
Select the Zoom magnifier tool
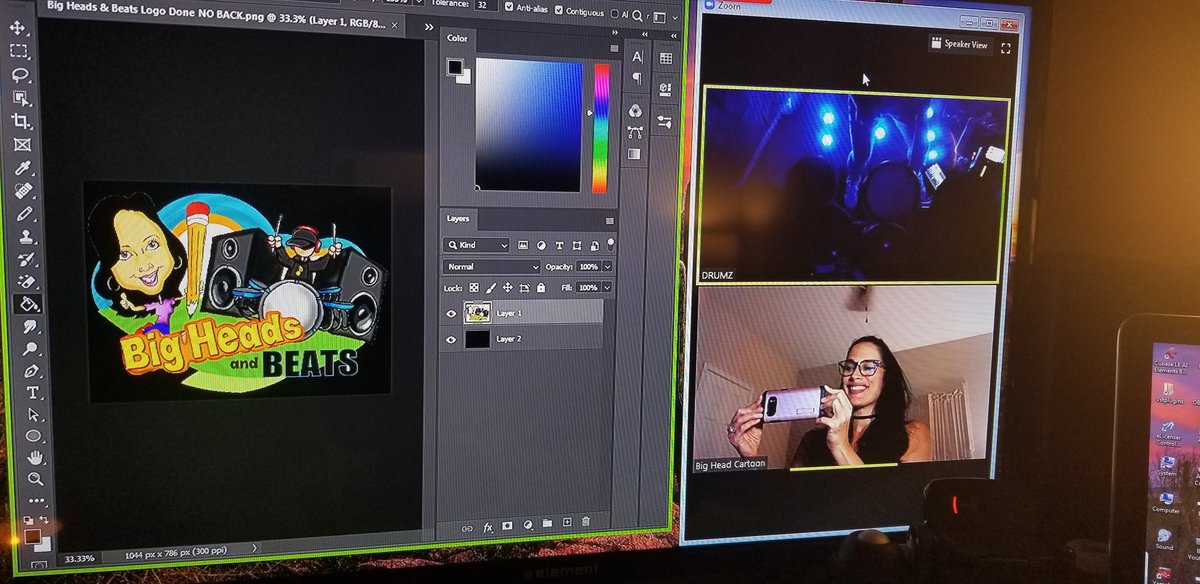[x=36, y=479]
